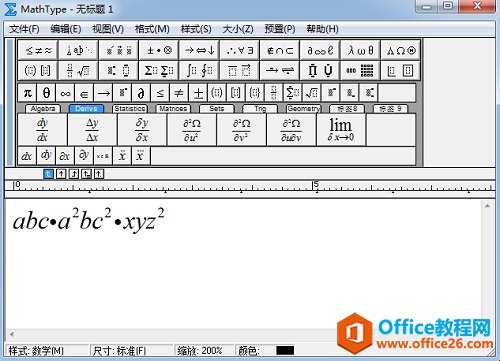This screenshot has width=500, height=361.
Task: Switch to the Matrices tab
Action: pyautogui.click(x=173, y=109)
